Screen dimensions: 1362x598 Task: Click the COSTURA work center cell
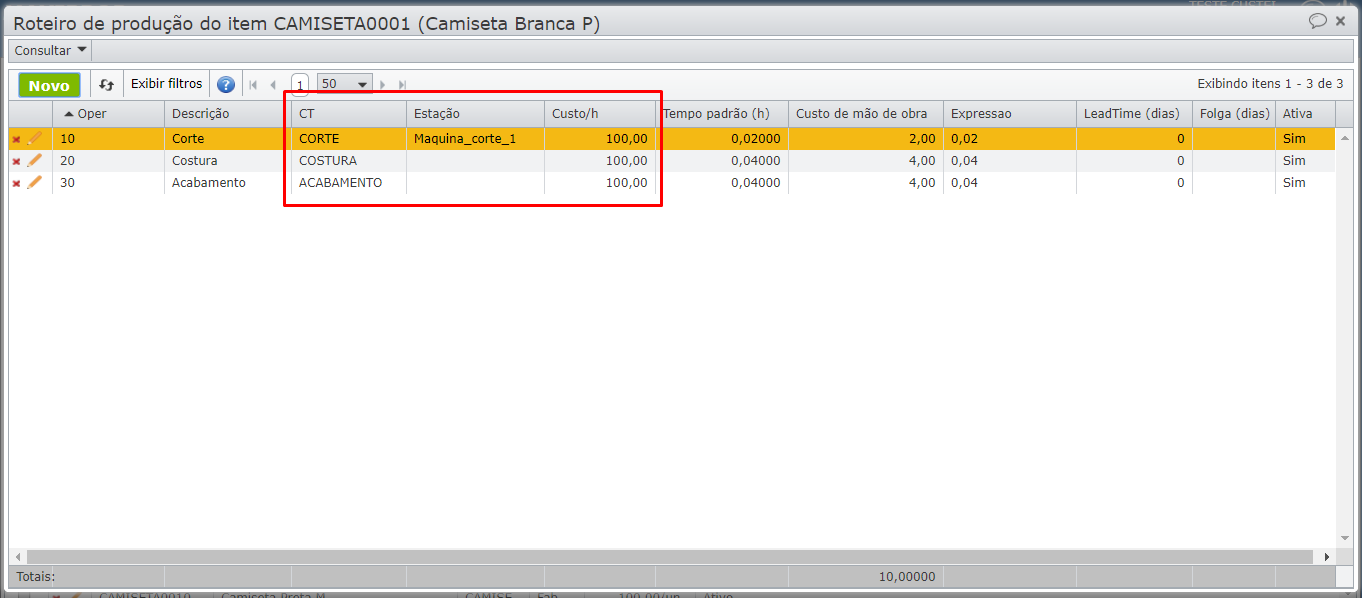(x=349, y=161)
